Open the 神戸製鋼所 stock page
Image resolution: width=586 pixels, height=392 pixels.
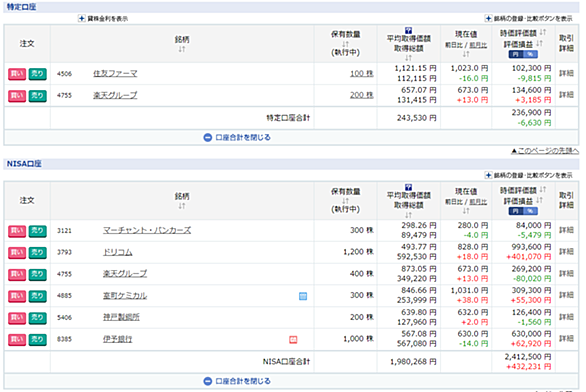point(121,317)
